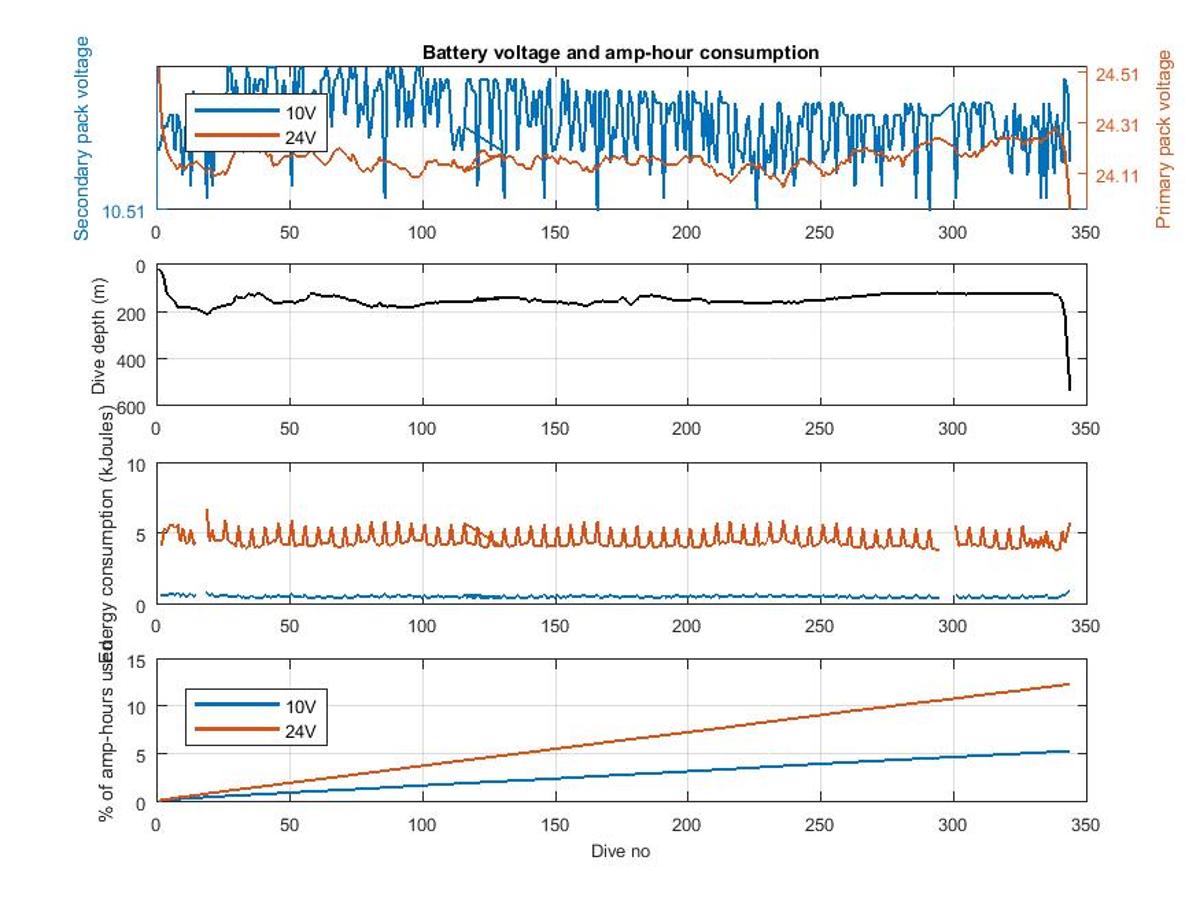Click the 350 tick below the amp-hours plot
The image size is (1200, 900).
pyautogui.click(x=1086, y=823)
